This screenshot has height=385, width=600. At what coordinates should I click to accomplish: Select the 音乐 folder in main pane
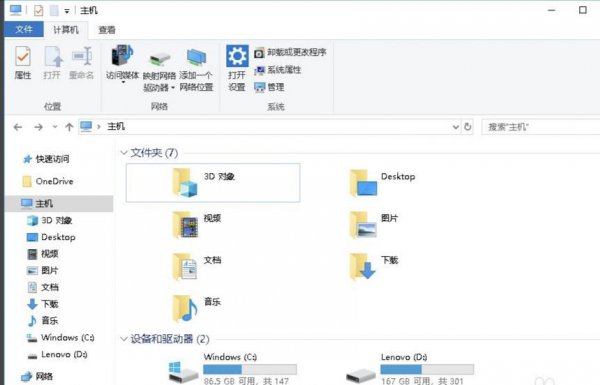tap(197, 308)
